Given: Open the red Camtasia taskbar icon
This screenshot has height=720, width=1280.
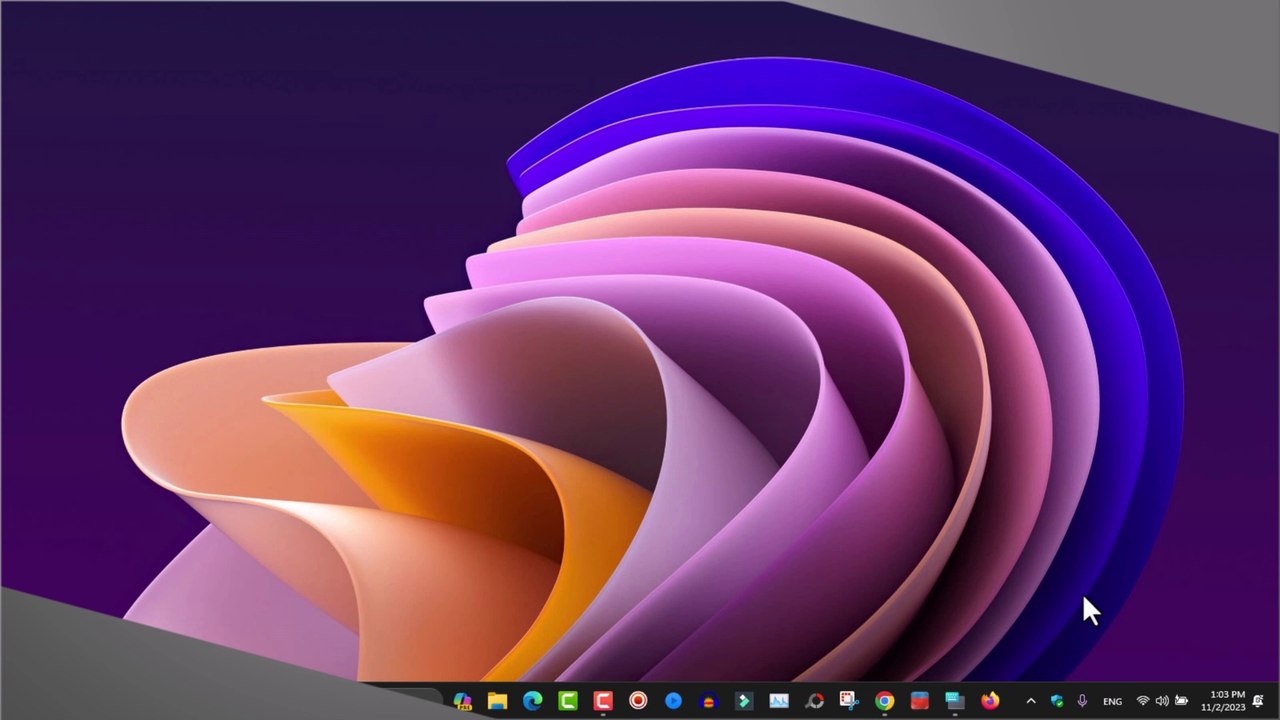Looking at the screenshot, I should (x=602, y=701).
